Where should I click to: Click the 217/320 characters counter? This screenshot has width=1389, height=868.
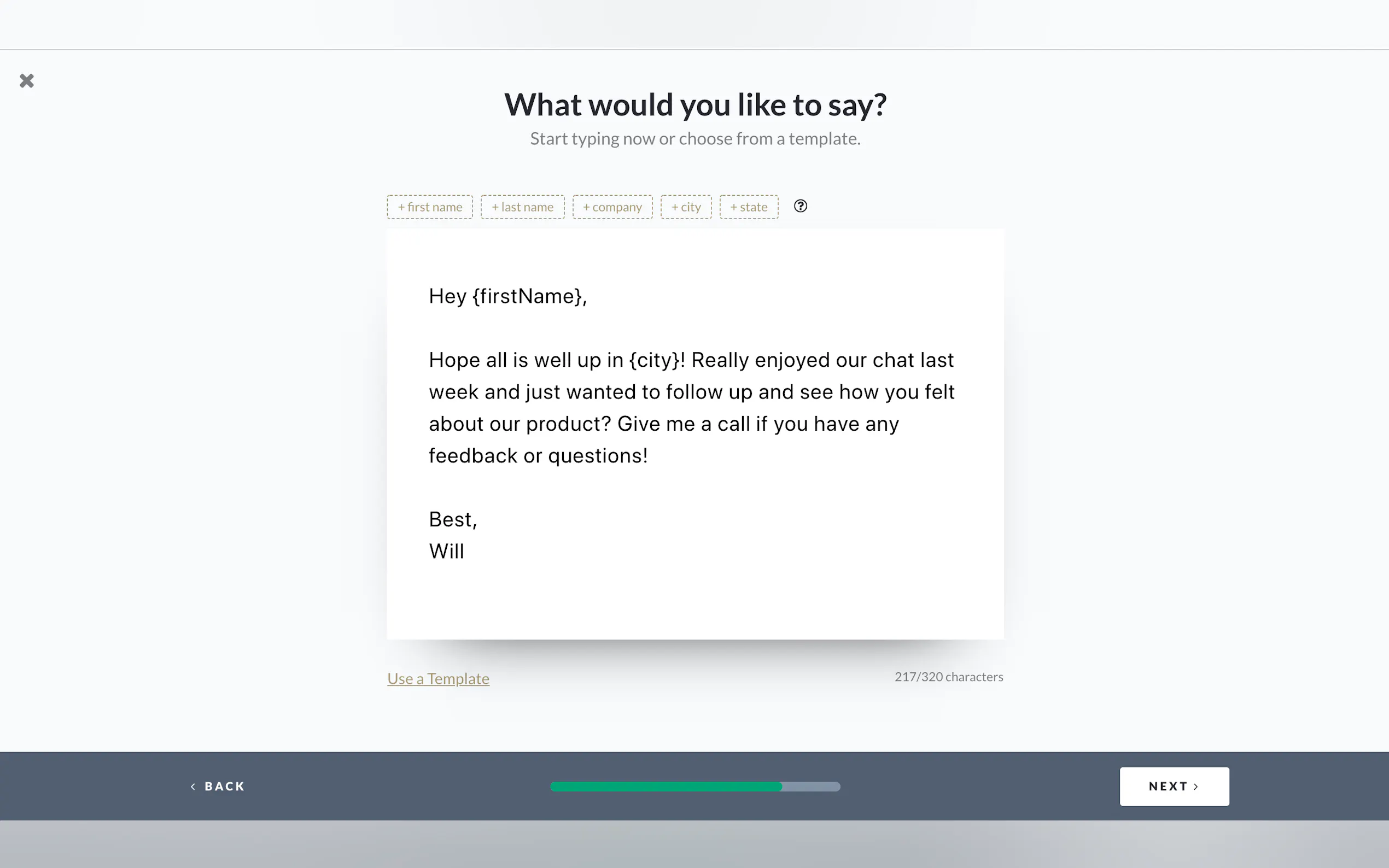pyautogui.click(x=948, y=677)
